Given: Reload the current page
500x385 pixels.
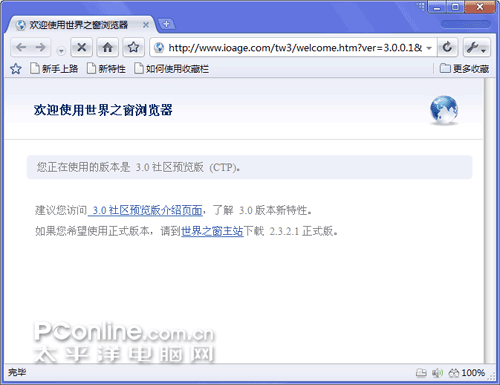Looking at the screenshot, I should [x=447, y=47].
